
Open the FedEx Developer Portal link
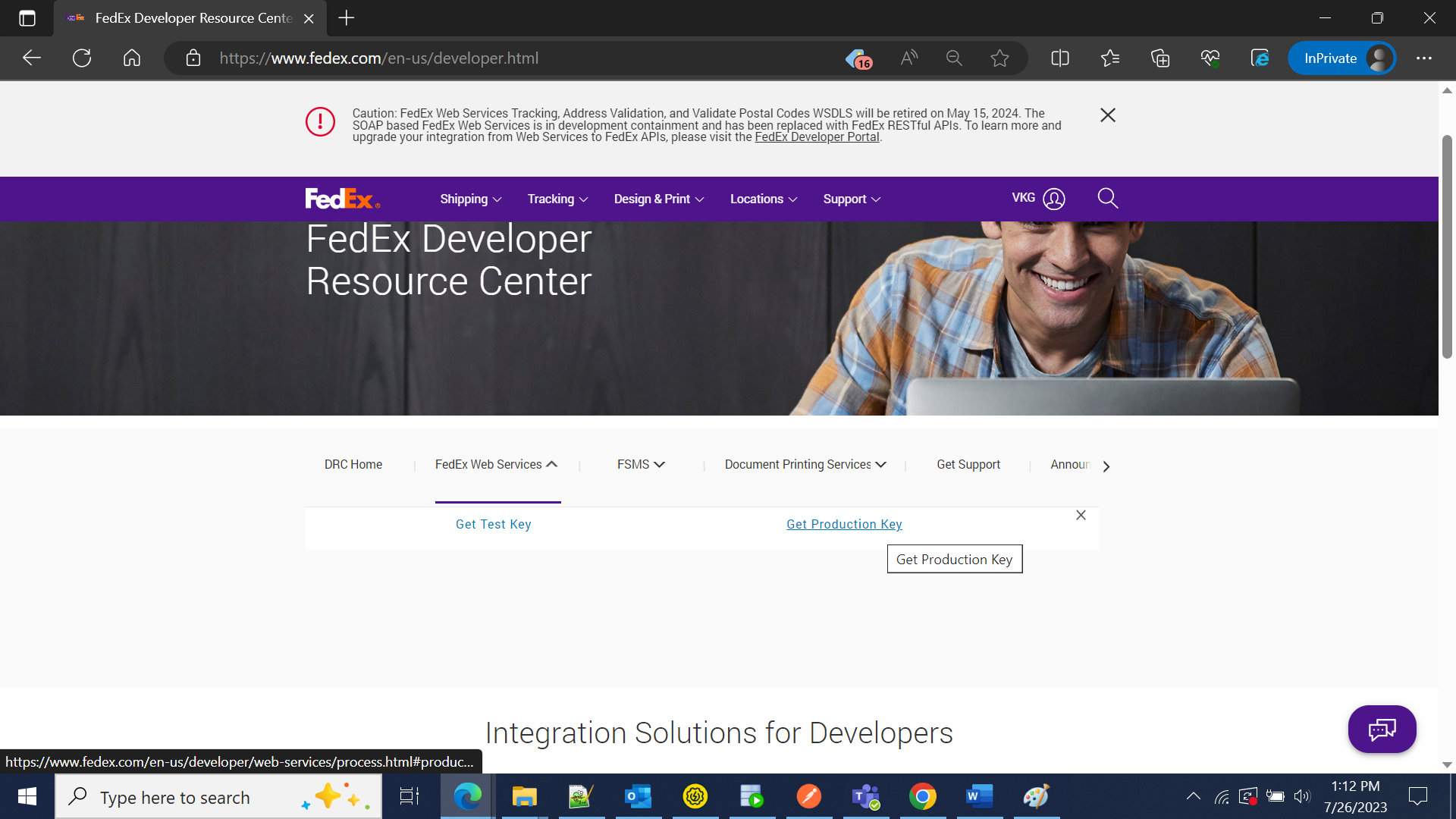[817, 137]
